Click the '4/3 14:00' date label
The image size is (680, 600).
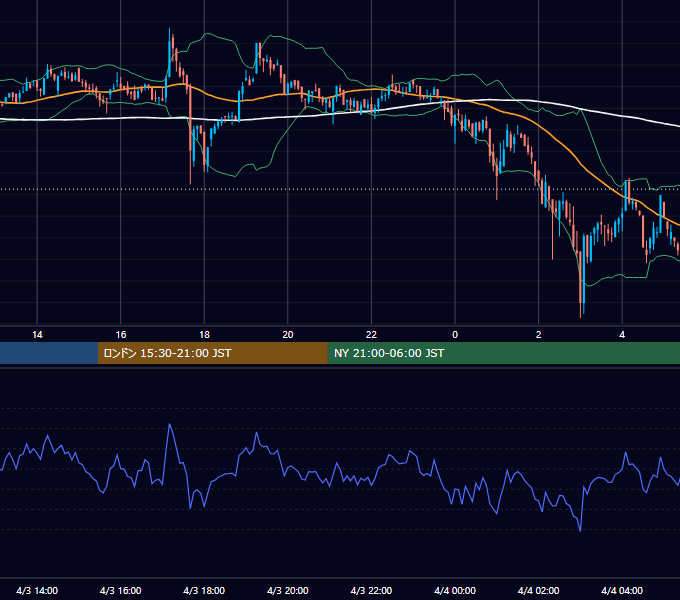coord(37,590)
